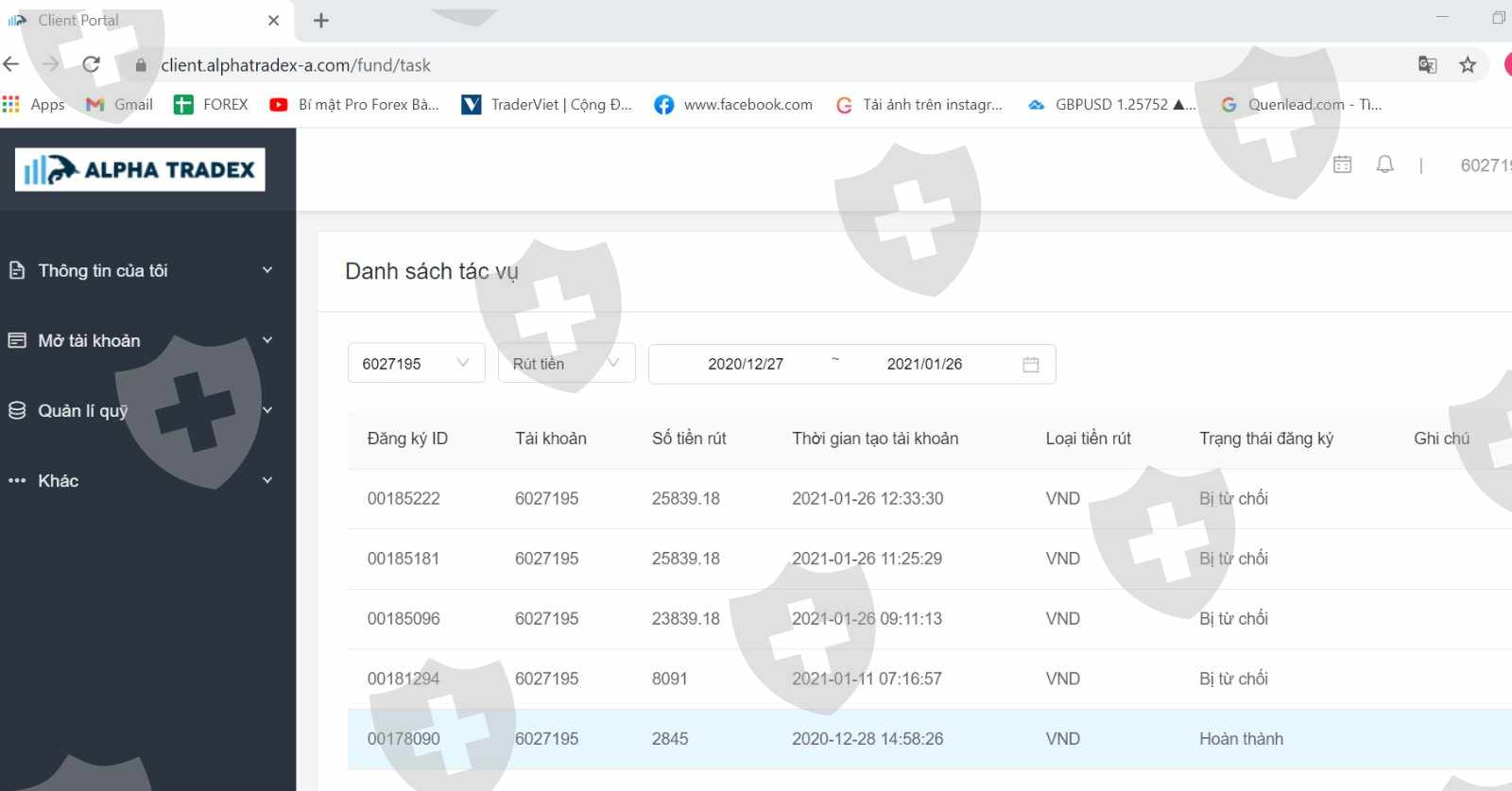Image resolution: width=1512 pixels, height=791 pixels.
Task: Click the notification bell icon
Action: point(1384,165)
